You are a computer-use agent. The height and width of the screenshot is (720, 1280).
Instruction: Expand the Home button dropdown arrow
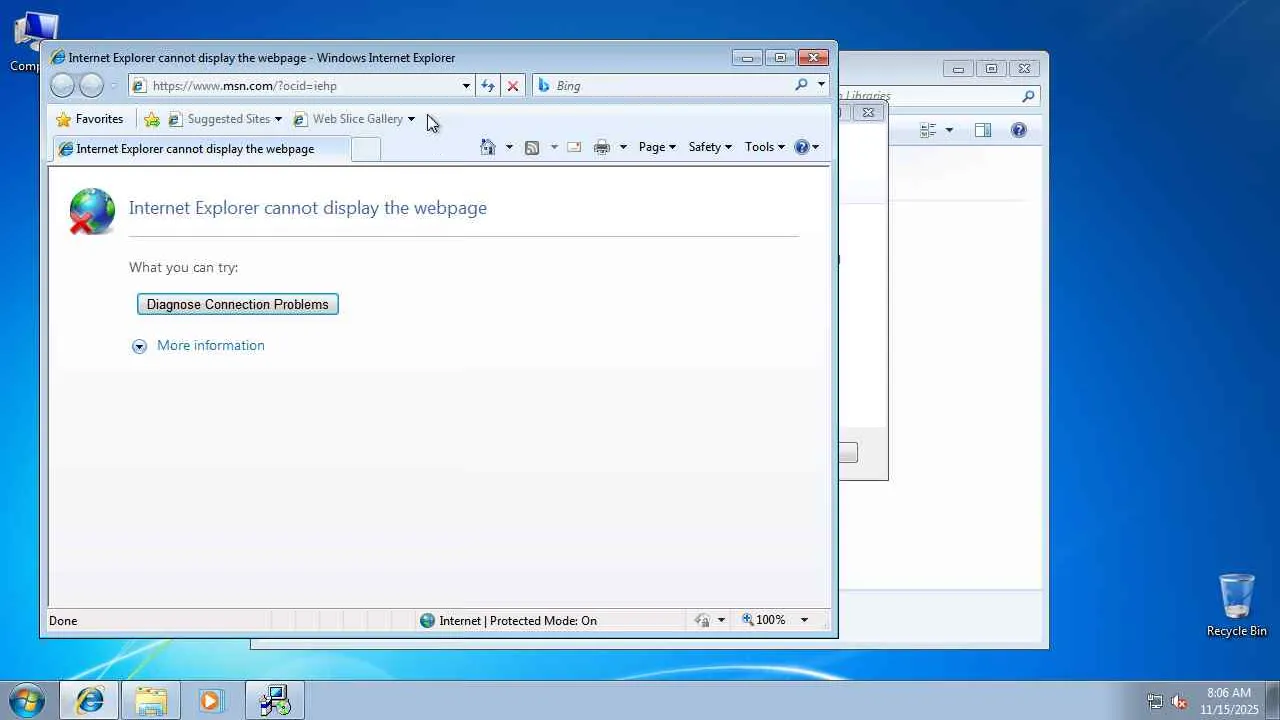509,147
